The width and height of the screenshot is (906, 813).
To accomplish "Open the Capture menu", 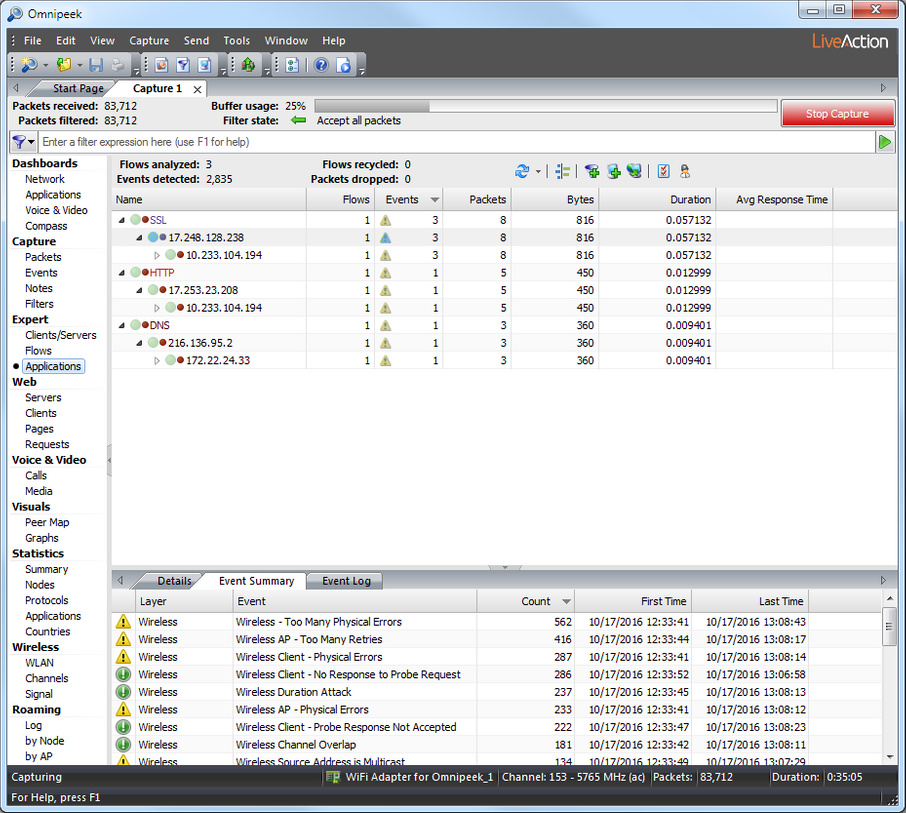I will pyautogui.click(x=149, y=40).
